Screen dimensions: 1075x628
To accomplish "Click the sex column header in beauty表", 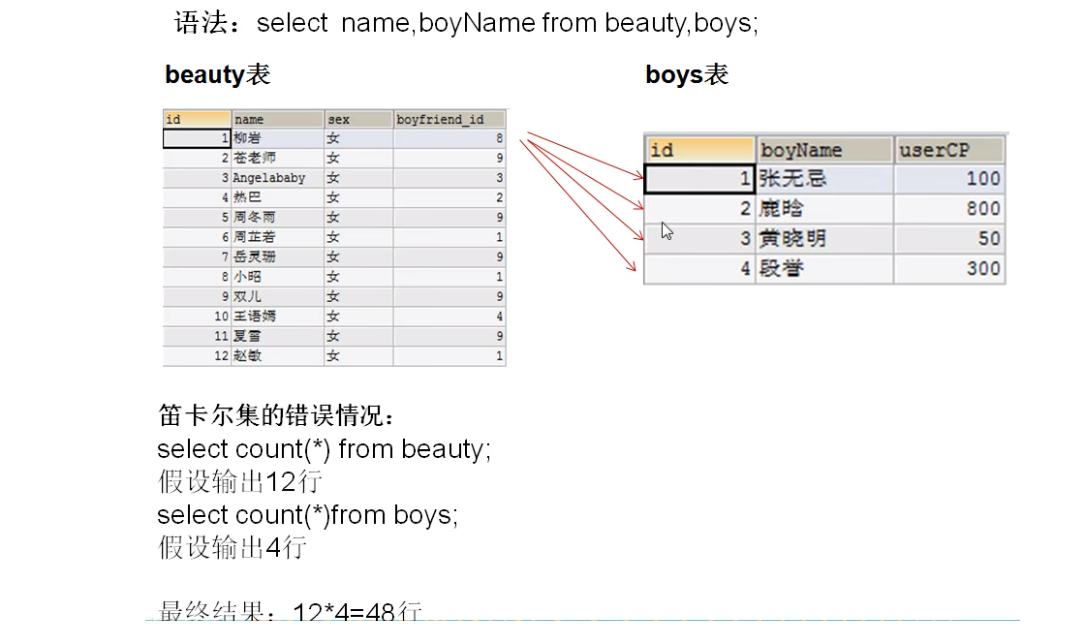I will point(340,118).
